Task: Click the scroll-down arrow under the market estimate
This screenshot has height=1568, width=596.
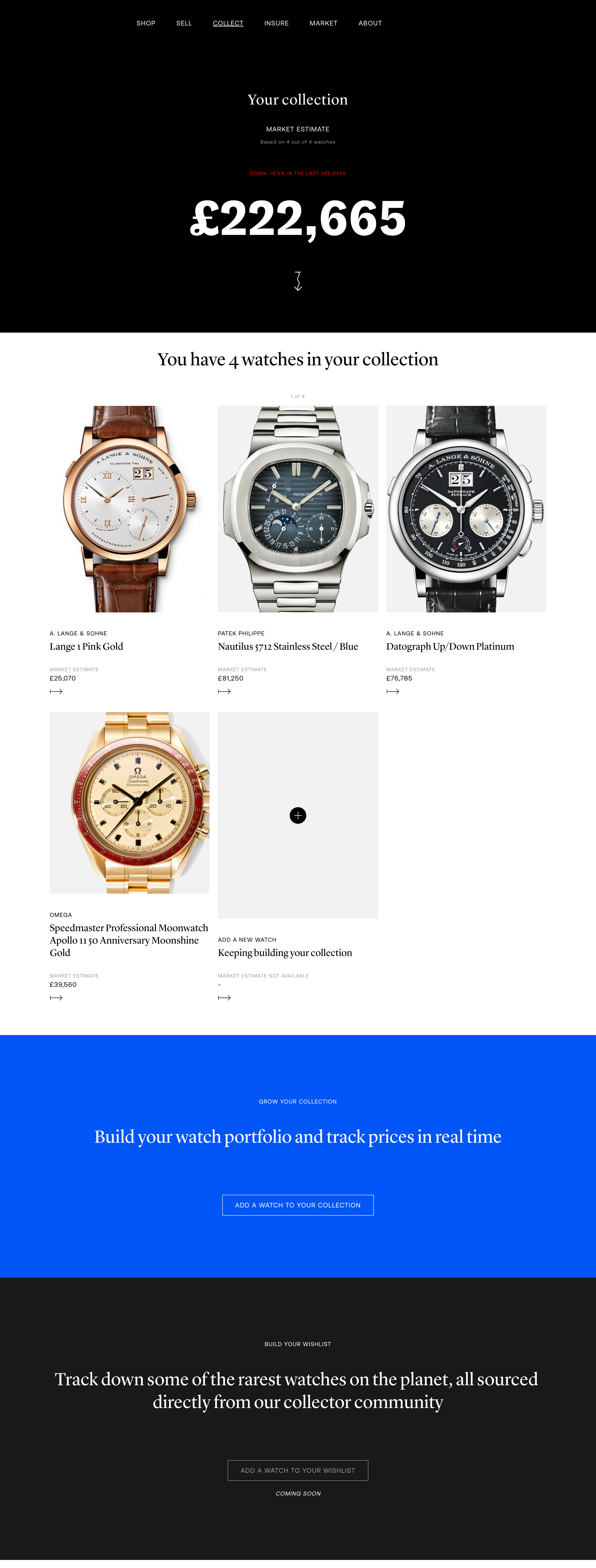Action: (298, 281)
